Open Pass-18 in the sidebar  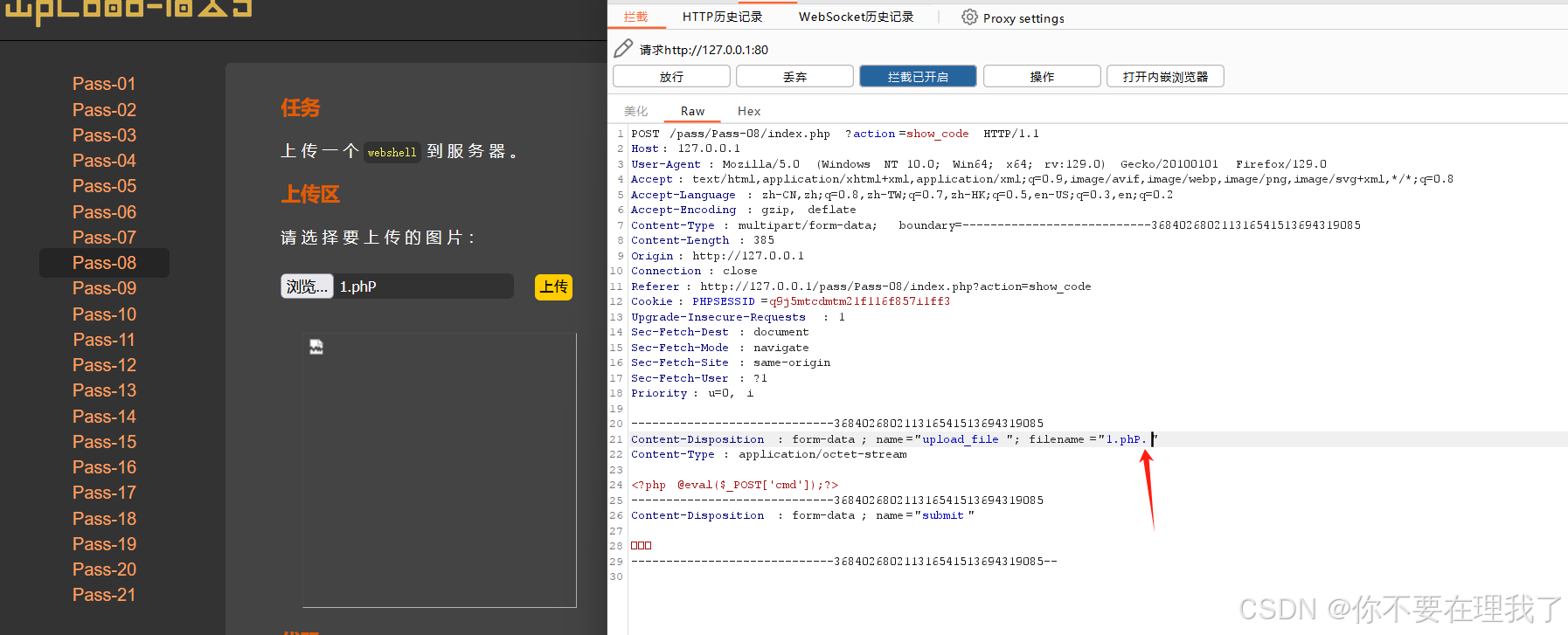coord(104,519)
